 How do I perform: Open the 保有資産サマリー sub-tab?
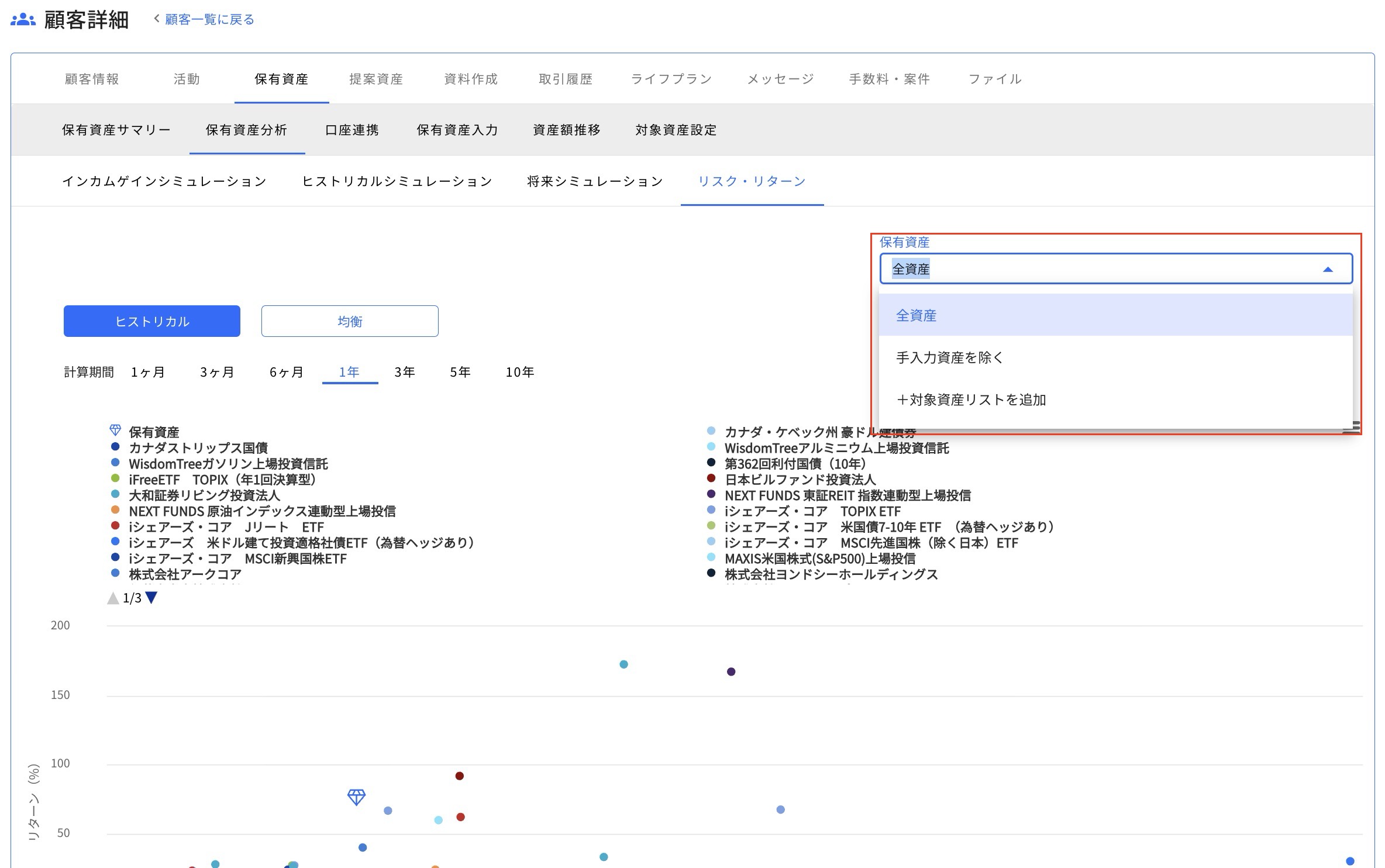(x=116, y=130)
